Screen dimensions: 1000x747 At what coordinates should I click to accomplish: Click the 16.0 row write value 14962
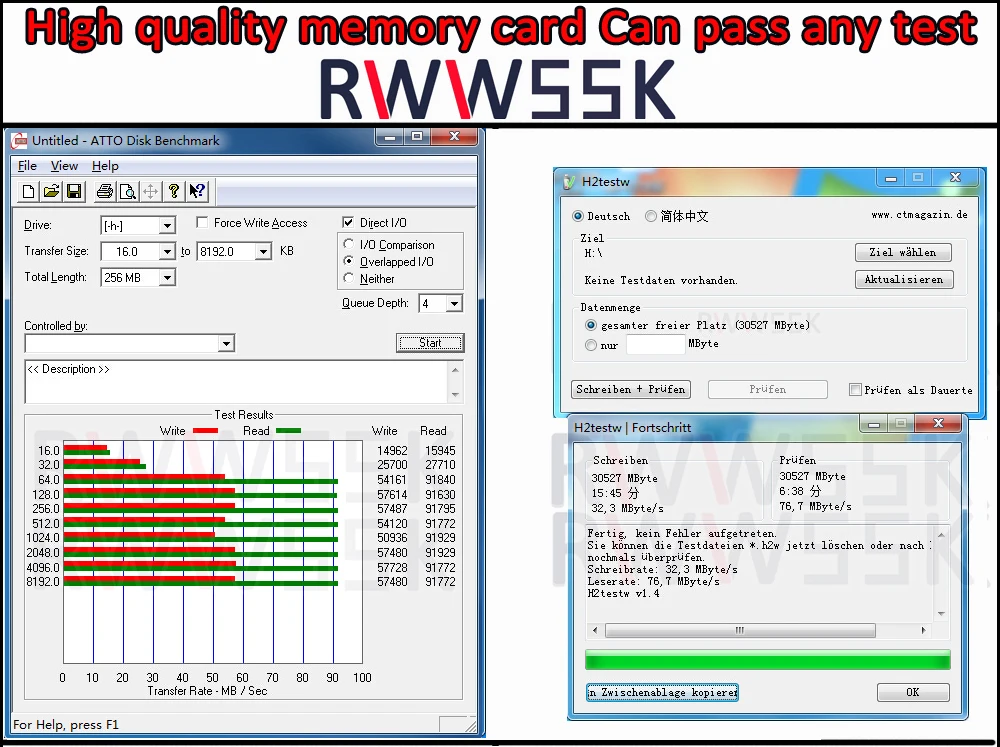(392, 450)
